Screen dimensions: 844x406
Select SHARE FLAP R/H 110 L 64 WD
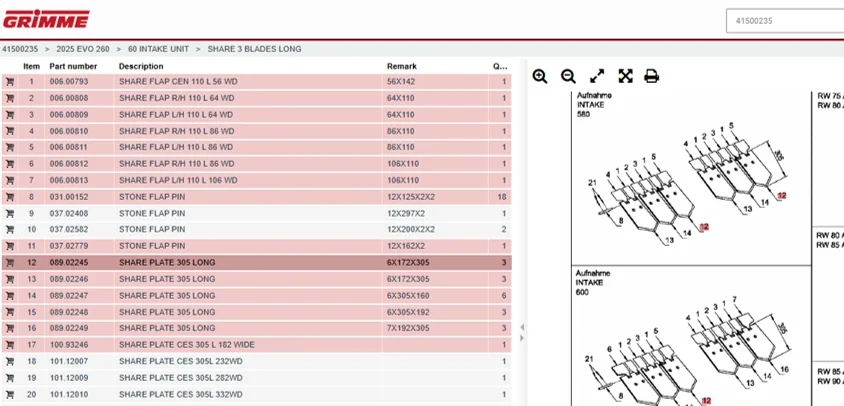click(177, 99)
